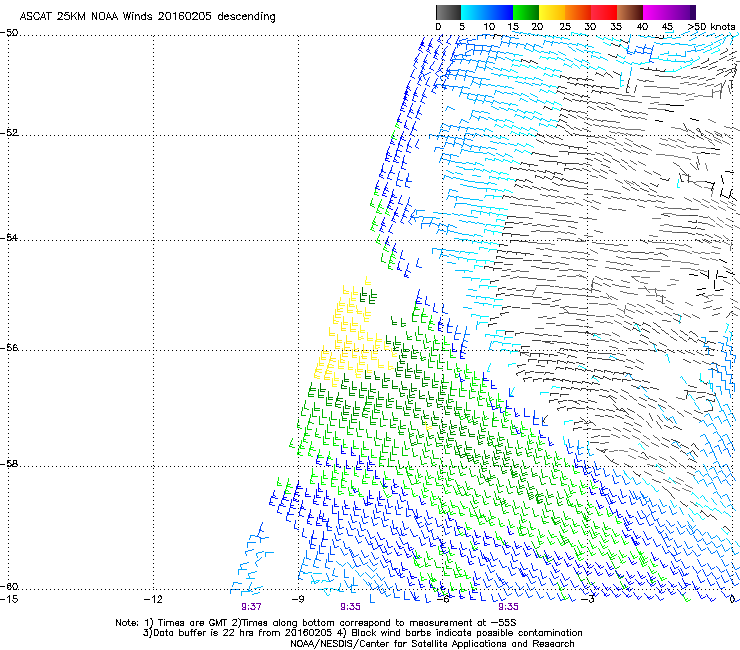This screenshot has width=740, height=650.
Task: Click the '-6' longitude axis label
Action: 443,599
